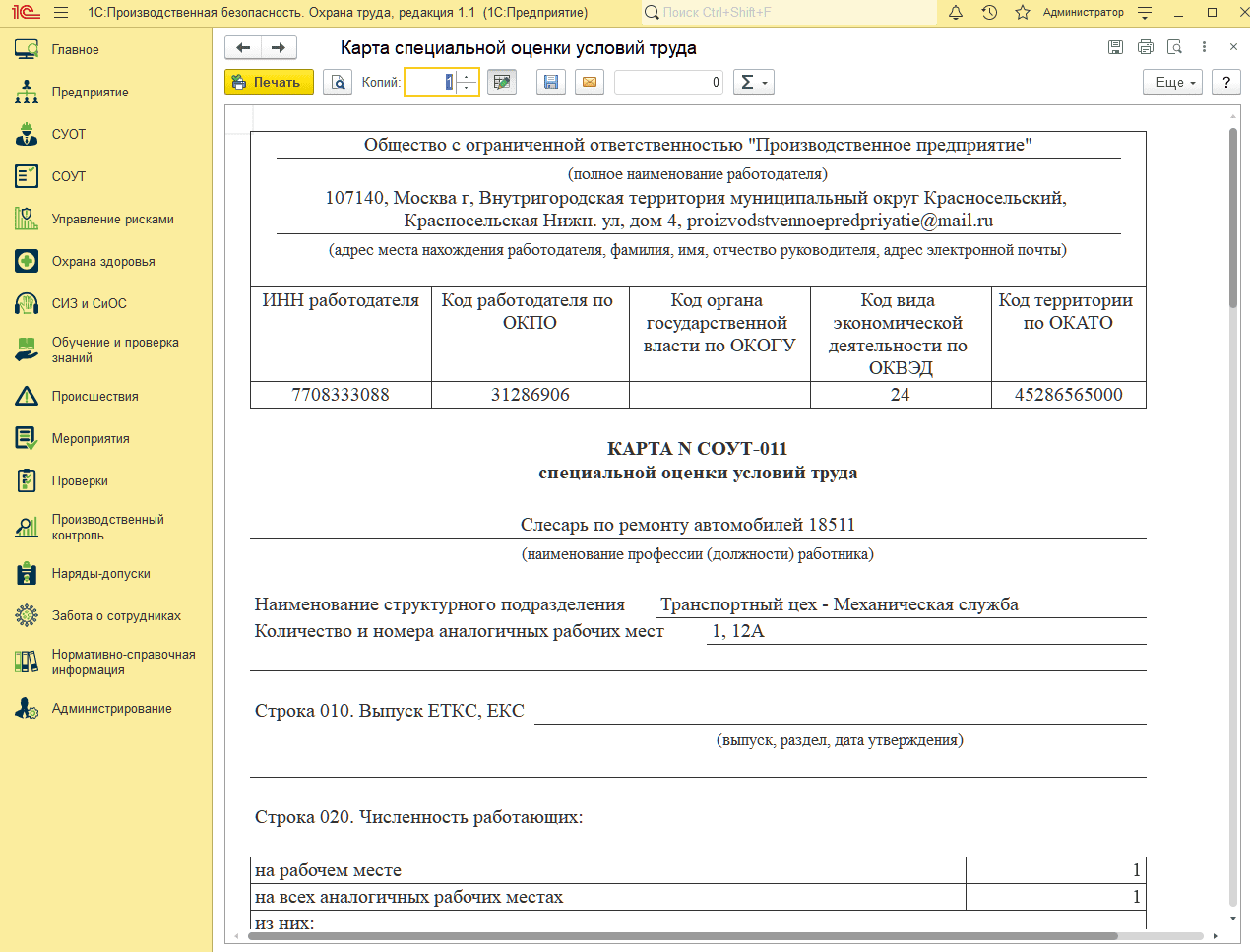This screenshot has width=1250, height=952.
Task: Select ОКВЭД value 24
Action: coord(901,395)
